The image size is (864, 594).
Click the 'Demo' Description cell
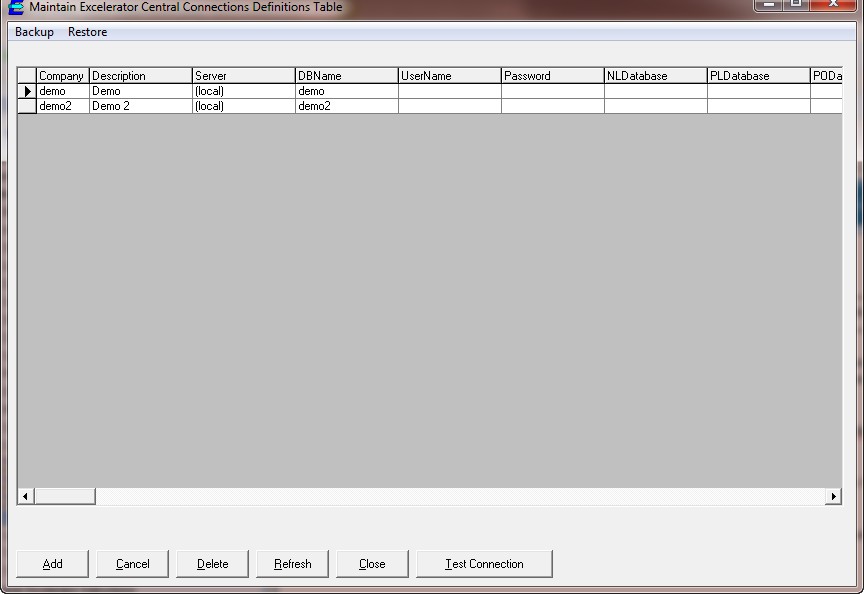click(141, 91)
